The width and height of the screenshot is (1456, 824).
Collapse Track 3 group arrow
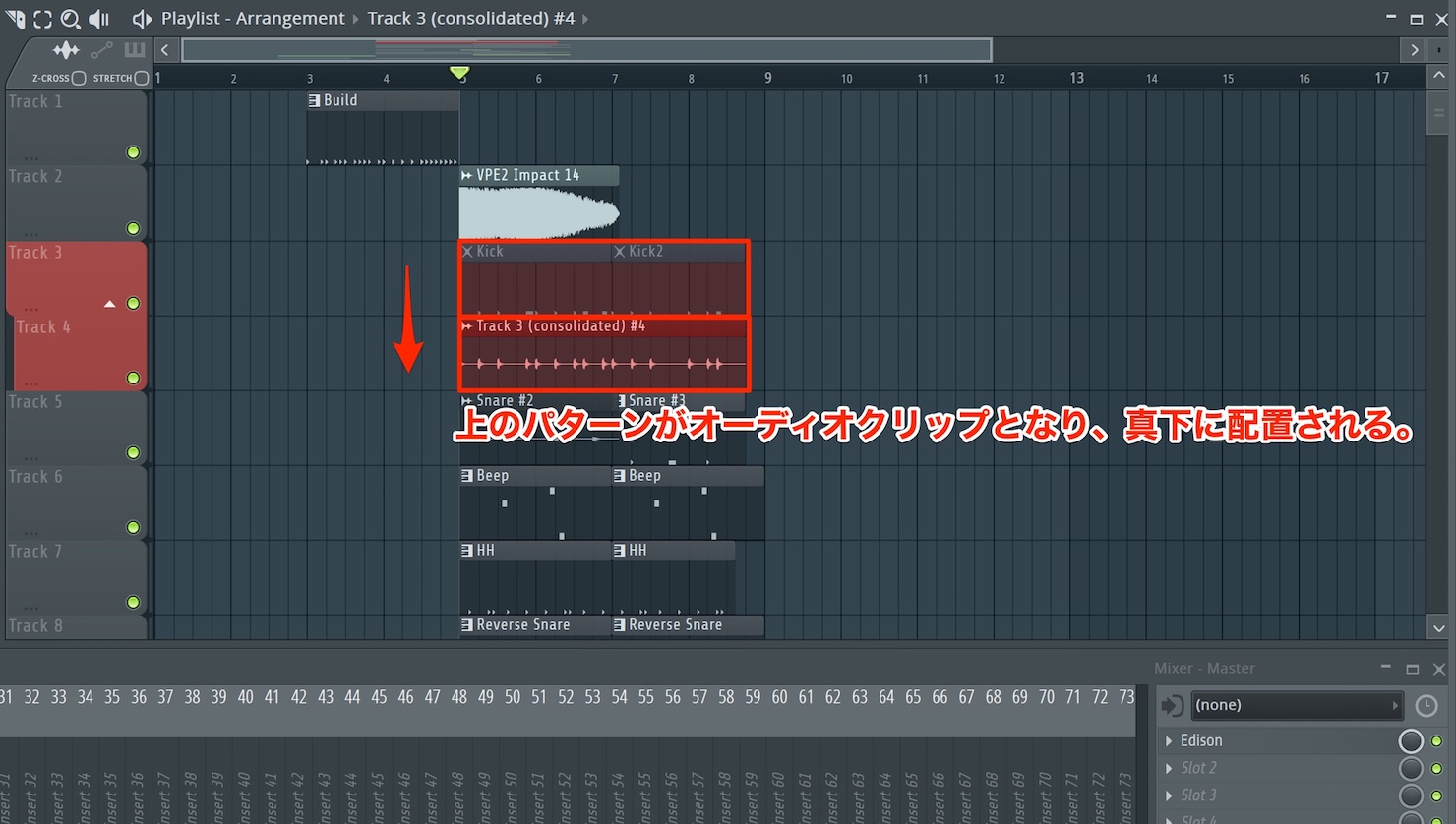[109, 304]
